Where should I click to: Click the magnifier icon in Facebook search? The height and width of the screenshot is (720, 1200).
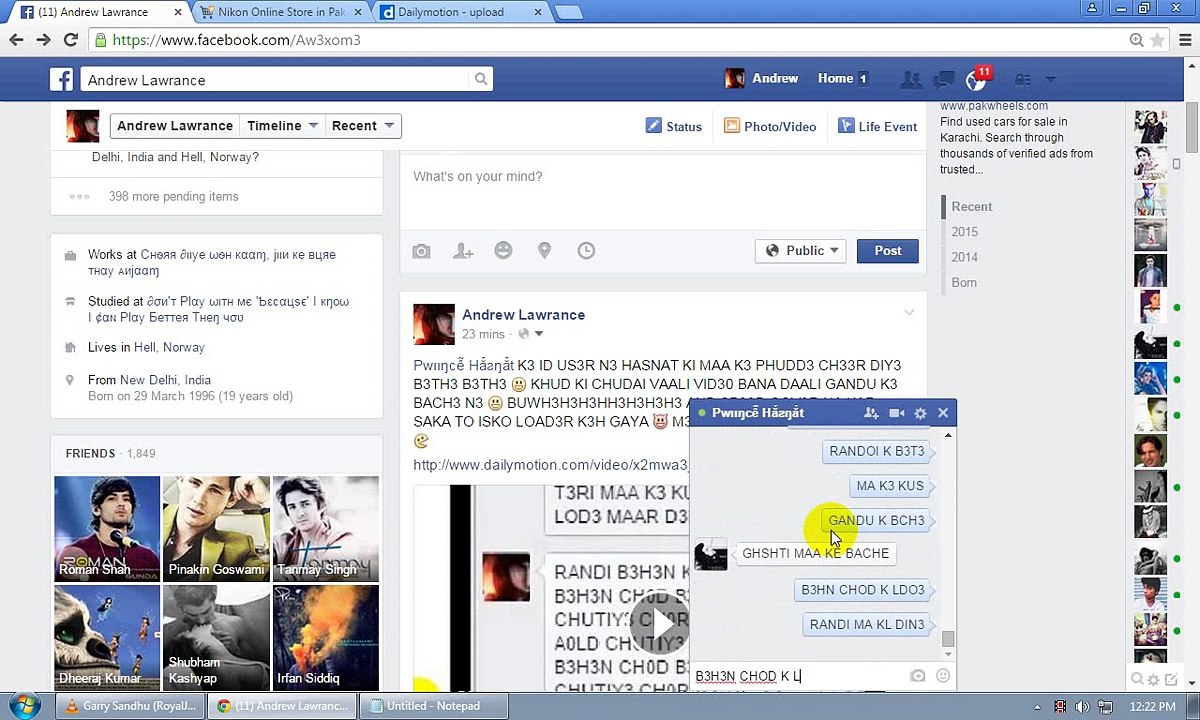[481, 79]
